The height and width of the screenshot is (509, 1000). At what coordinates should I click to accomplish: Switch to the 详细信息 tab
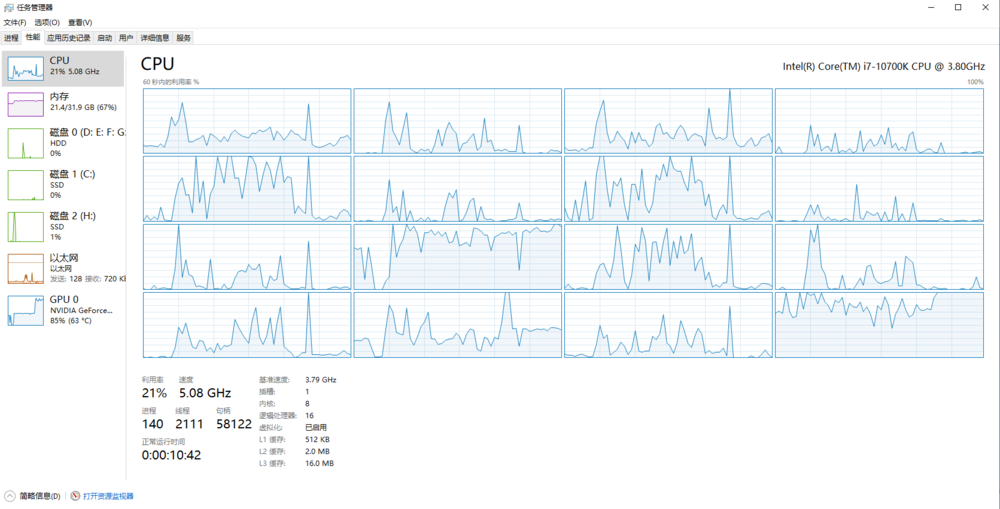pos(155,38)
